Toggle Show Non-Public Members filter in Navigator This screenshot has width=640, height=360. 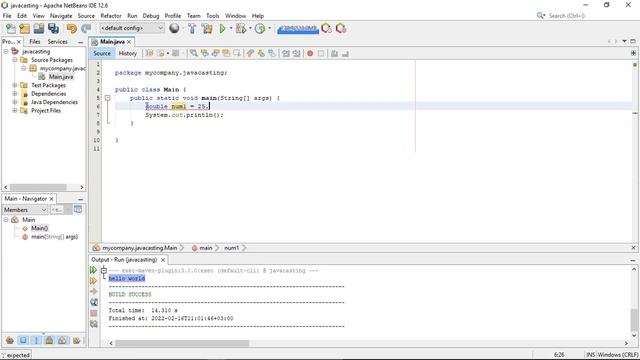(x=49, y=340)
